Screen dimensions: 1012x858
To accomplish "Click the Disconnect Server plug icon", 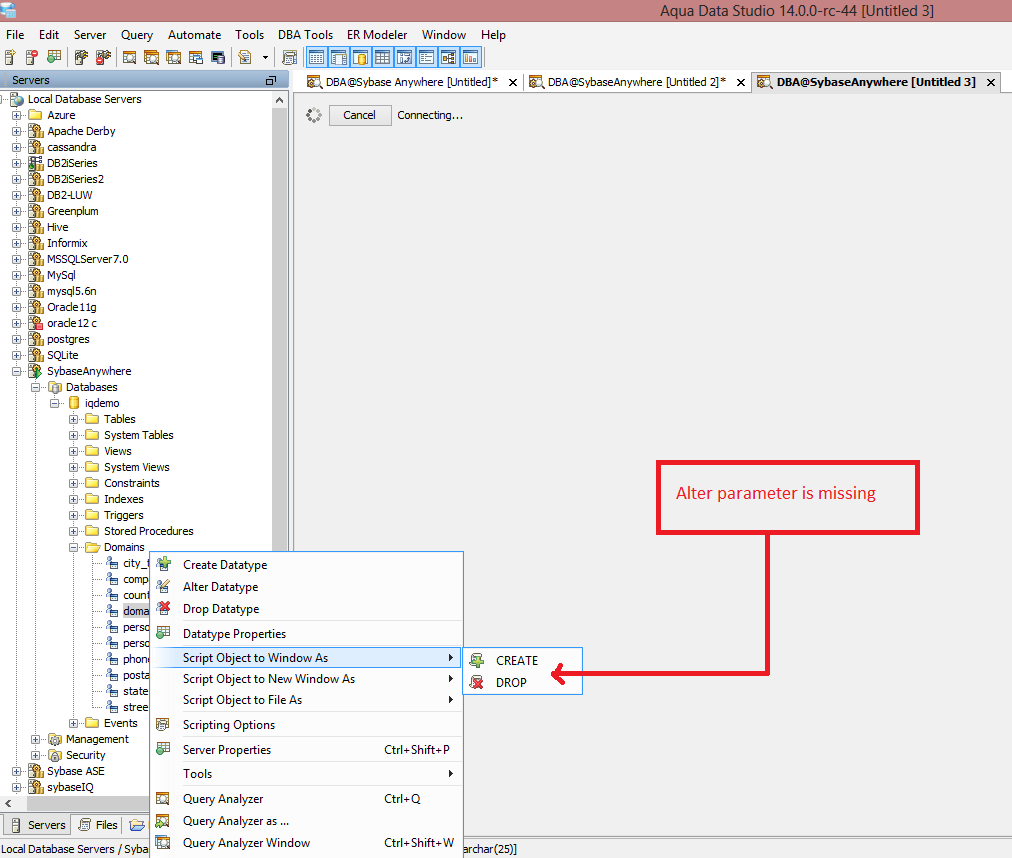I will tap(103, 57).
